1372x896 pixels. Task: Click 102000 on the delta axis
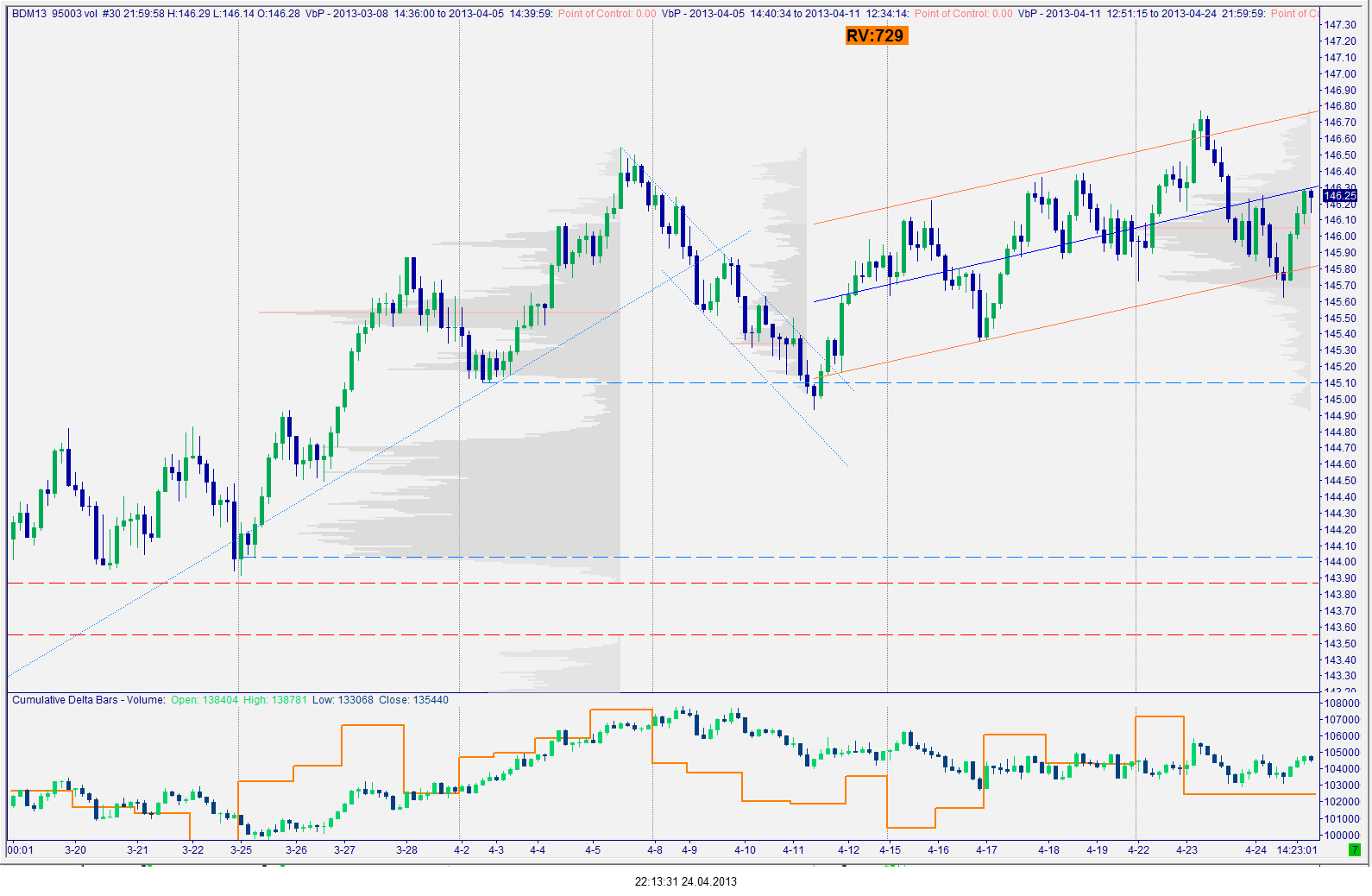coord(1342,802)
